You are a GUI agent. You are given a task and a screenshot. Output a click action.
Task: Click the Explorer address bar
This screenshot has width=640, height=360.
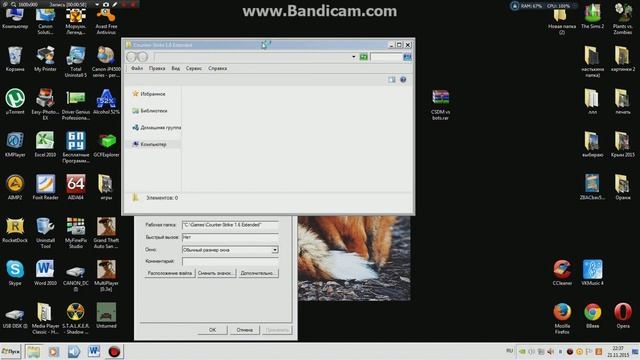(253, 57)
